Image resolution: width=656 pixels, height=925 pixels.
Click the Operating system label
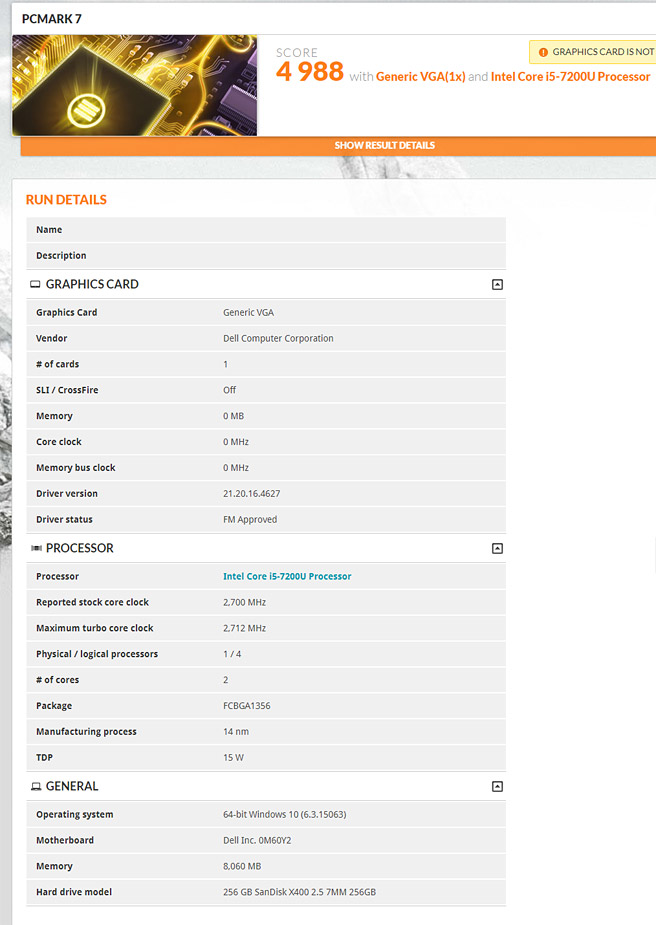point(74,815)
